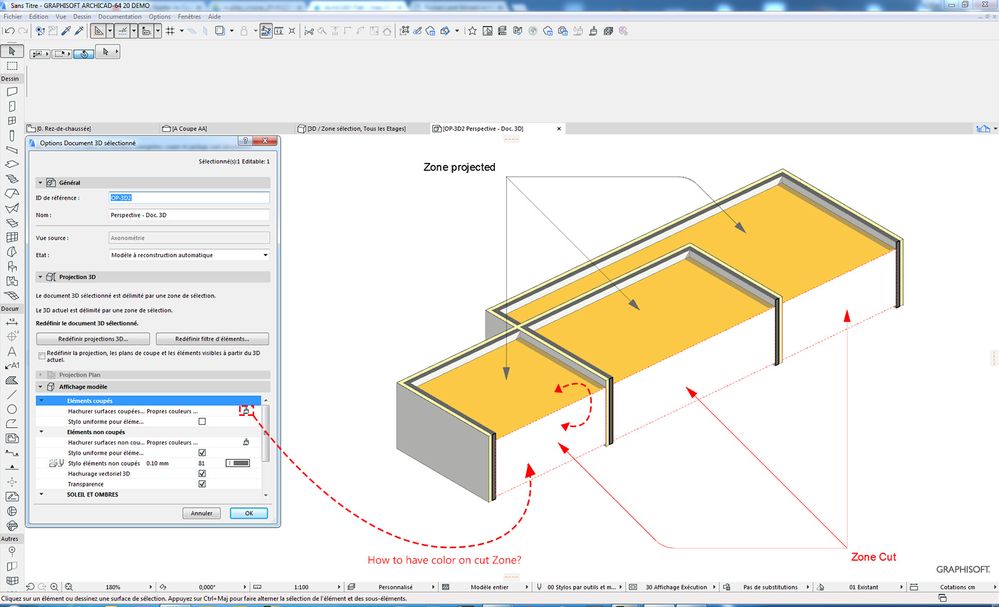
Task: Click the Redéfinir projections 3D button
Action: tap(93, 339)
